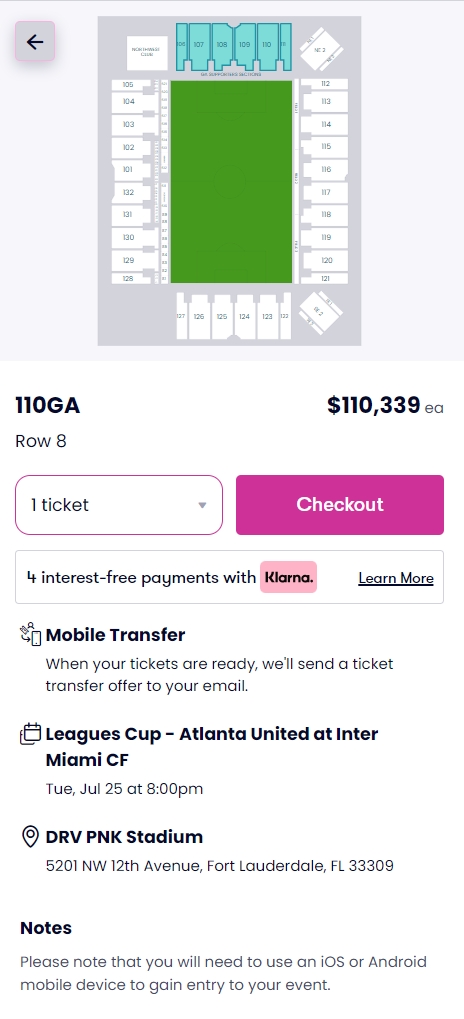Select the Northwest Club area on the map
Viewport: 464px width, 1019px height.
coord(147,52)
